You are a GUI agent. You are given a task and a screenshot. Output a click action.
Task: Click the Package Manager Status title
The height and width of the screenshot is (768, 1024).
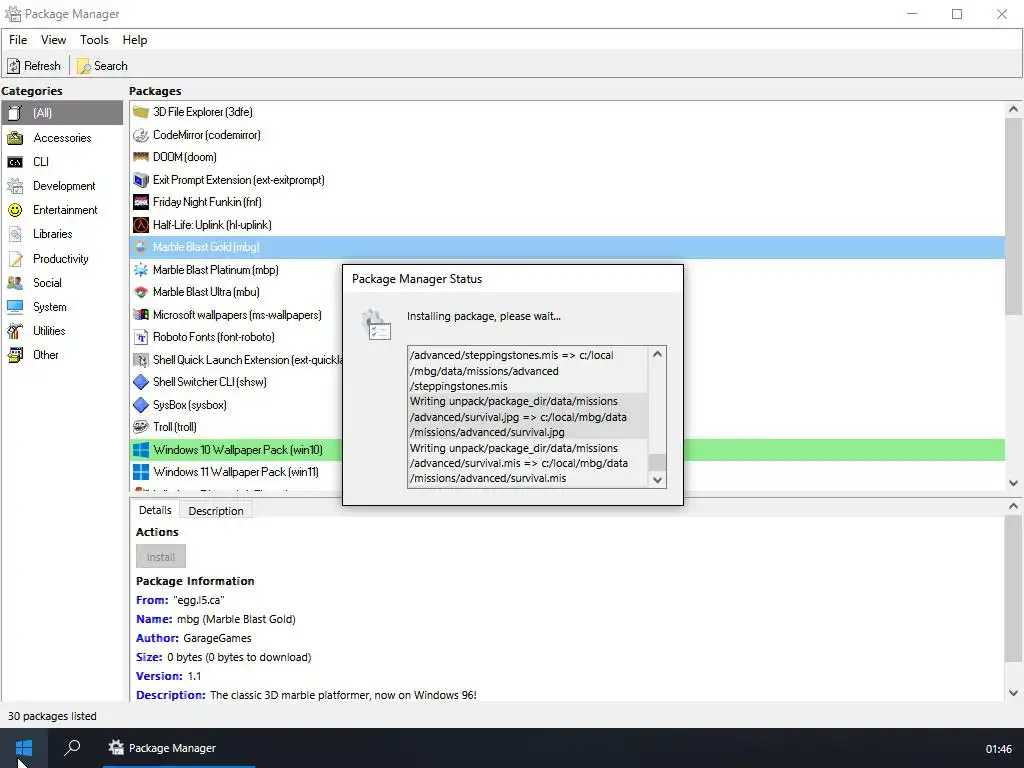[417, 279]
